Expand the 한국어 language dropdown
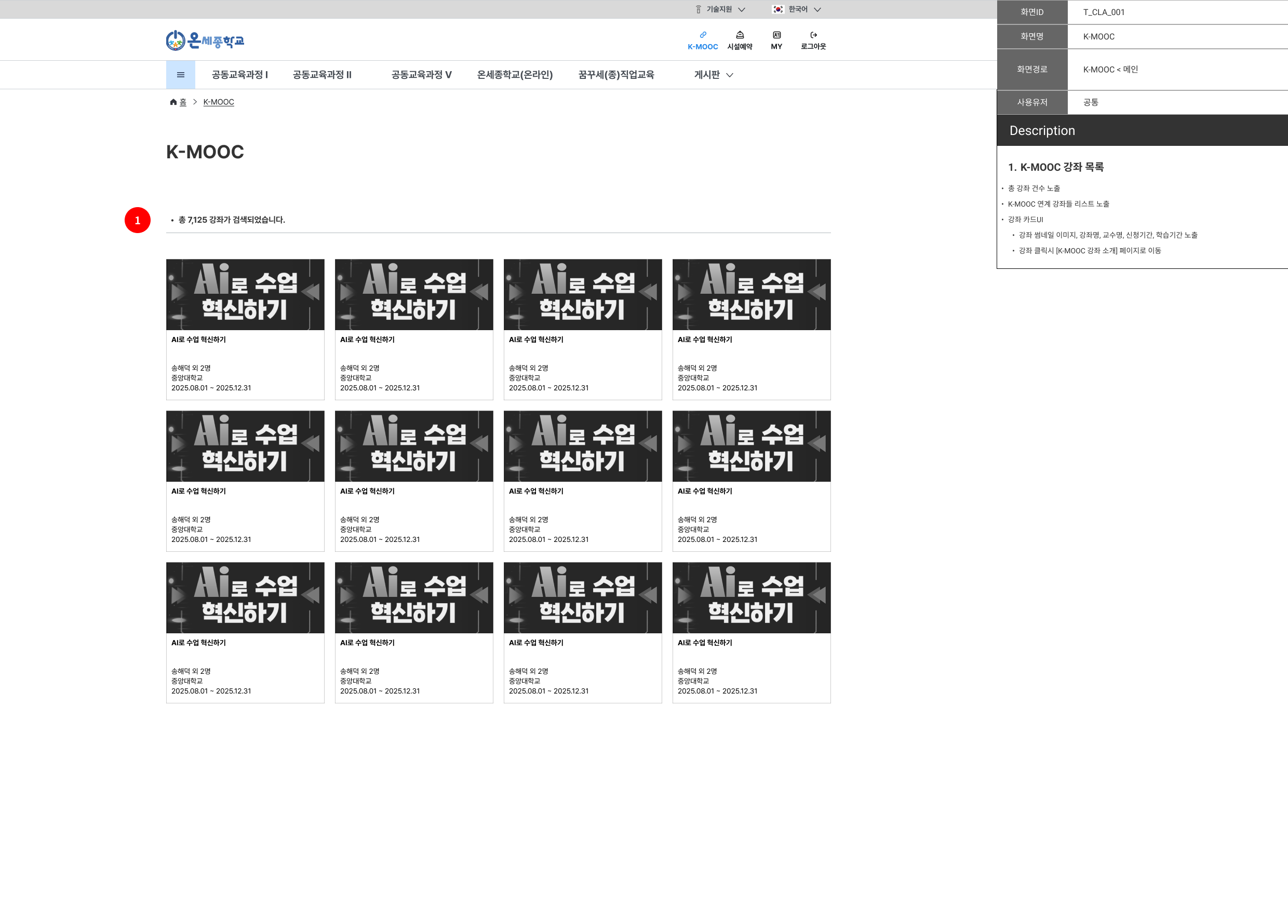The image size is (1288, 924). click(817, 10)
